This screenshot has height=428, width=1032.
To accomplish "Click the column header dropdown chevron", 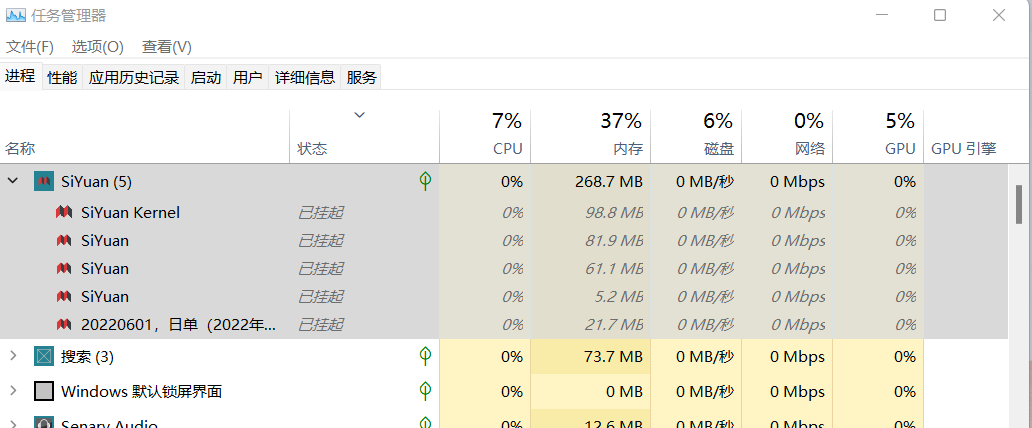I will [360, 116].
